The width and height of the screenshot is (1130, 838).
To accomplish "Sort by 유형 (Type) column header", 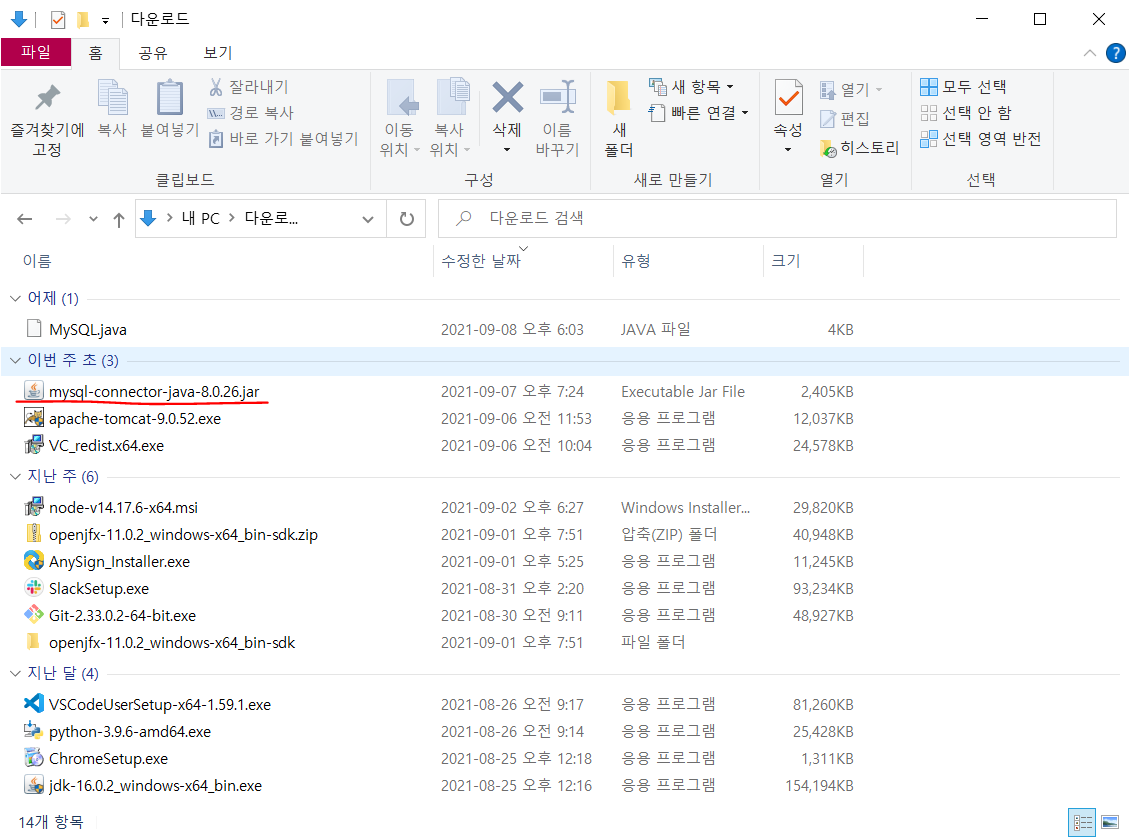I will 636,261.
